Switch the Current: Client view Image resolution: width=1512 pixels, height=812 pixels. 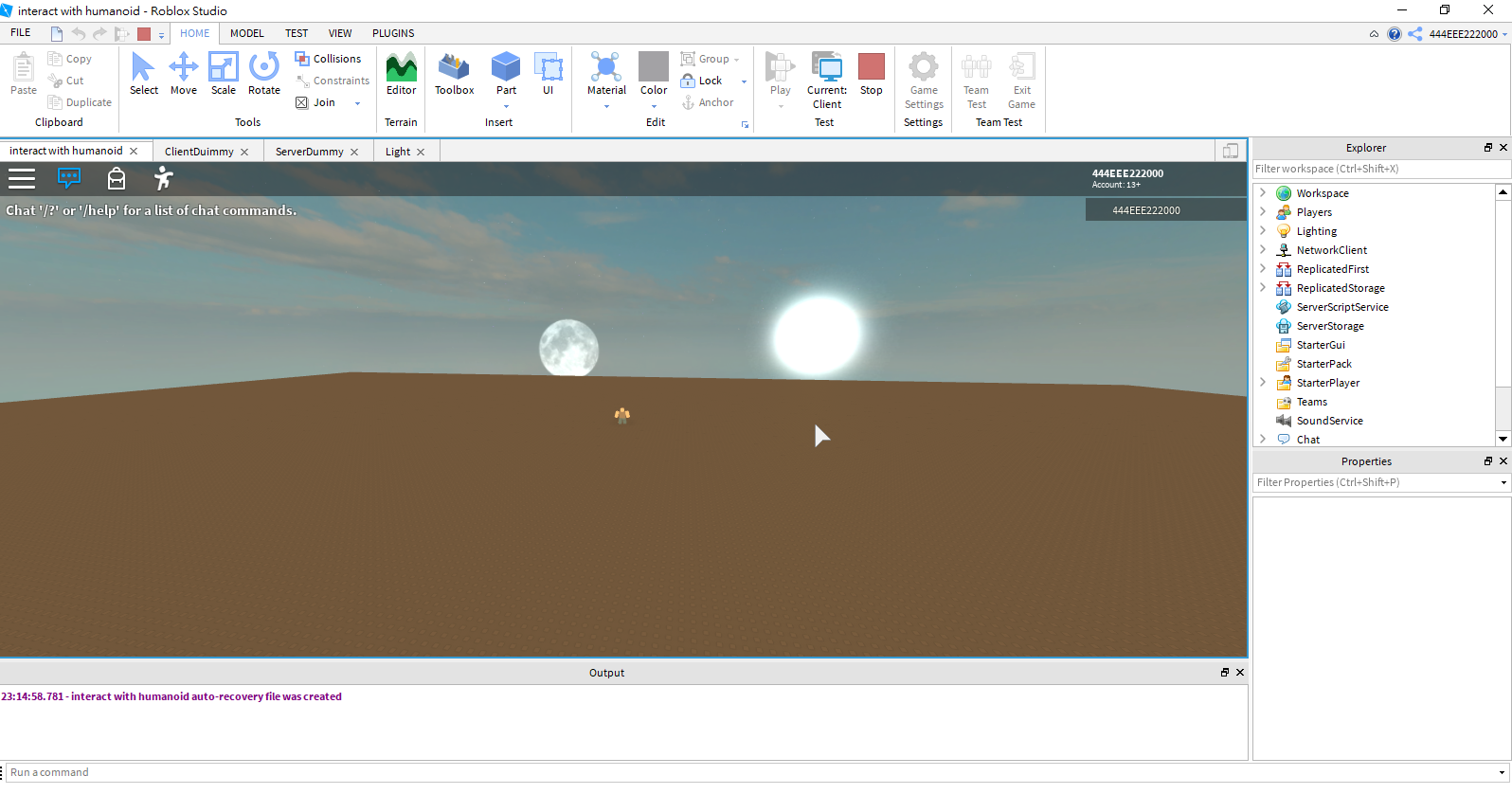click(827, 81)
